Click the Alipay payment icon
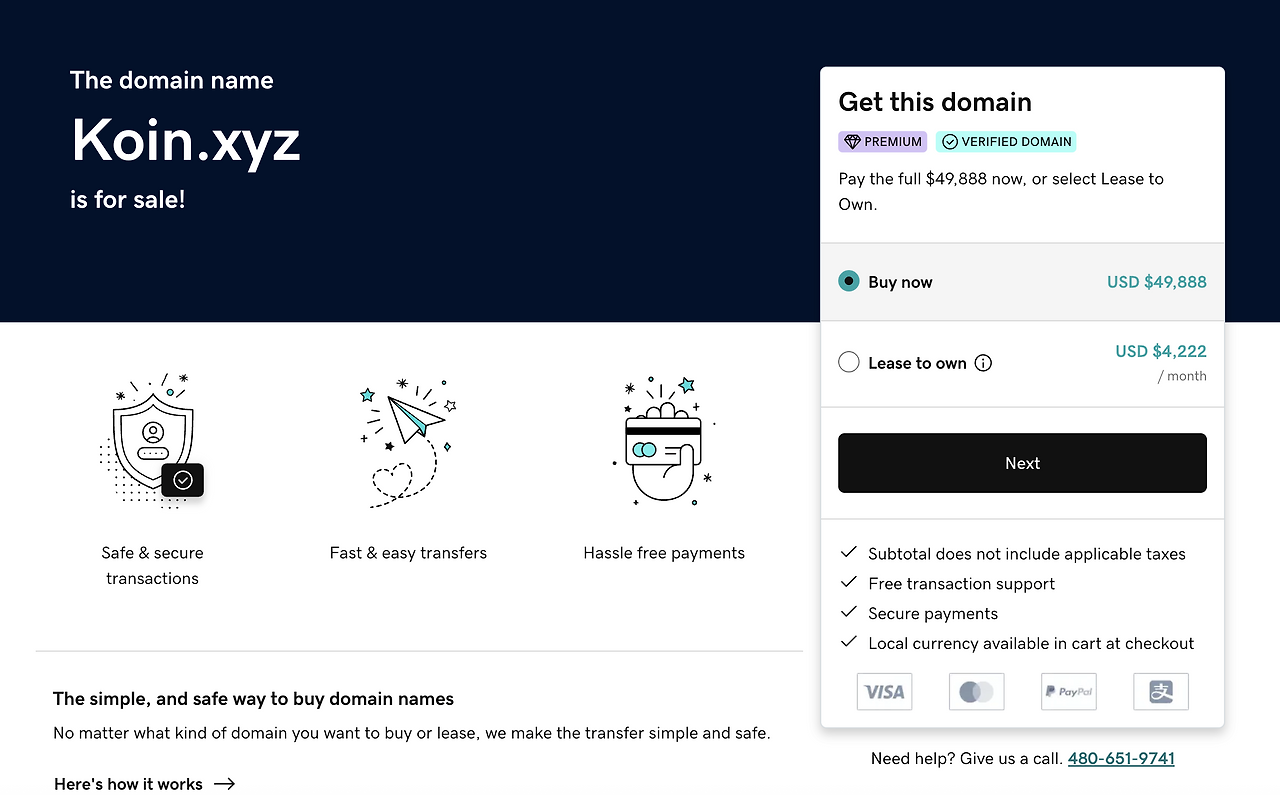1280x795 pixels. click(1160, 691)
